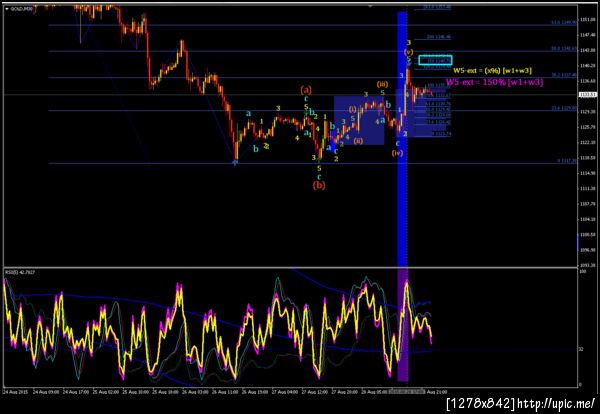Select the (ii) wave label
Viewport: 600px width, 414px height.
358,141
